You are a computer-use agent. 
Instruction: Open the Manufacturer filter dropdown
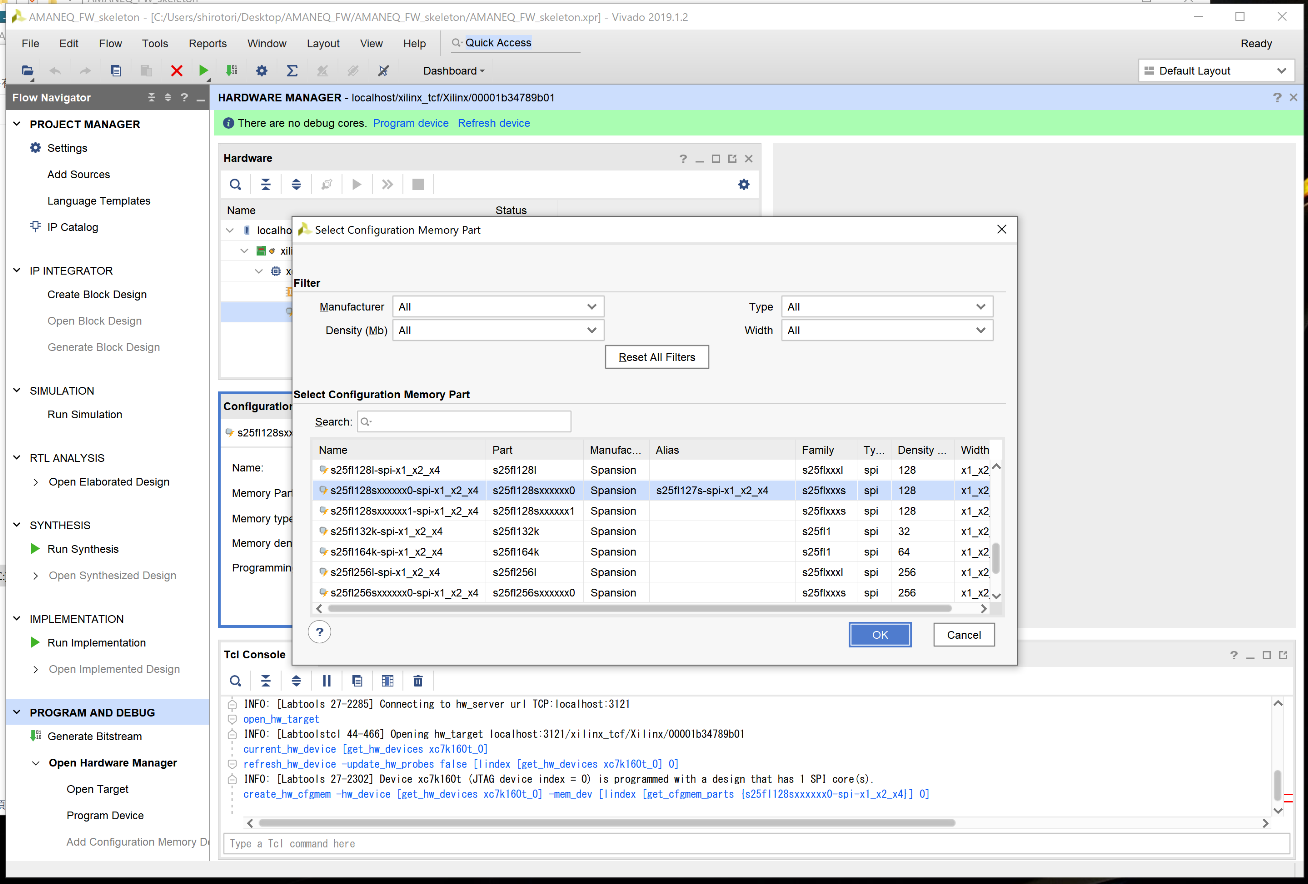click(498, 307)
